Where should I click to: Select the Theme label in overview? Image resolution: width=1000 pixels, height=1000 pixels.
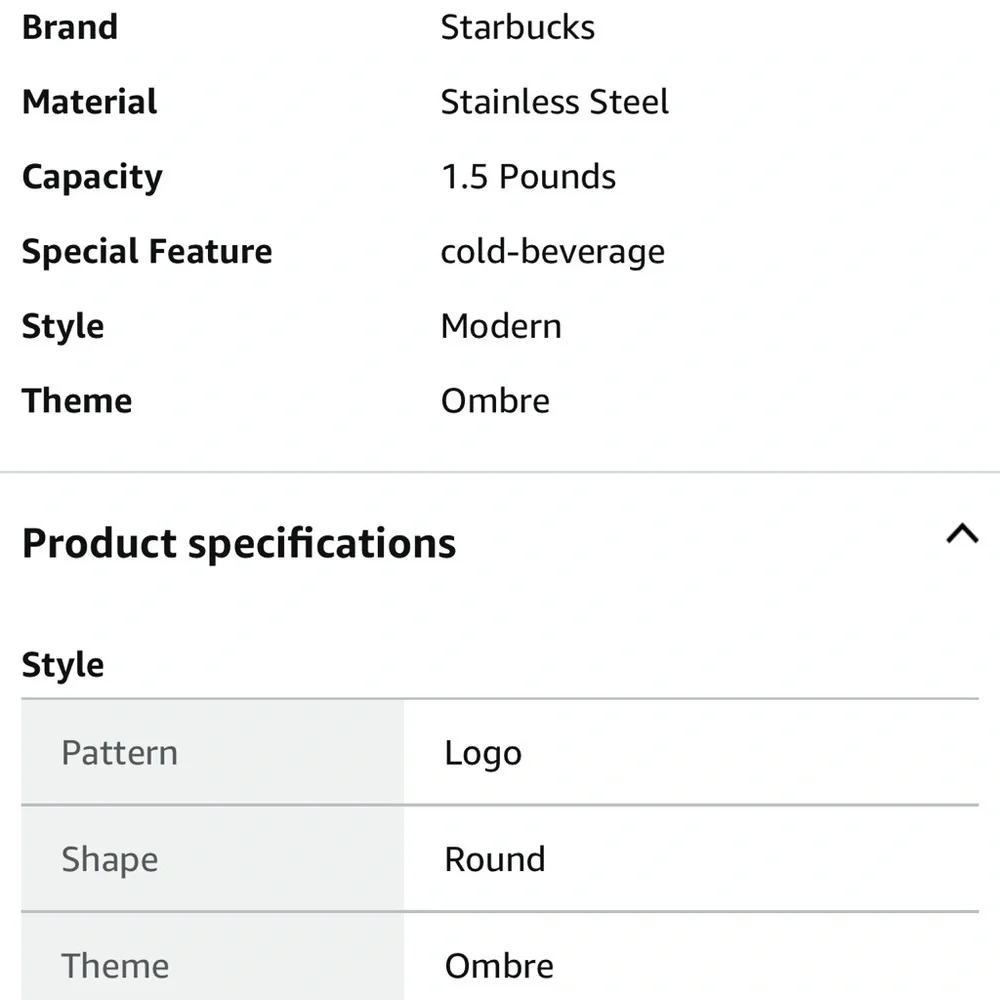tap(77, 401)
